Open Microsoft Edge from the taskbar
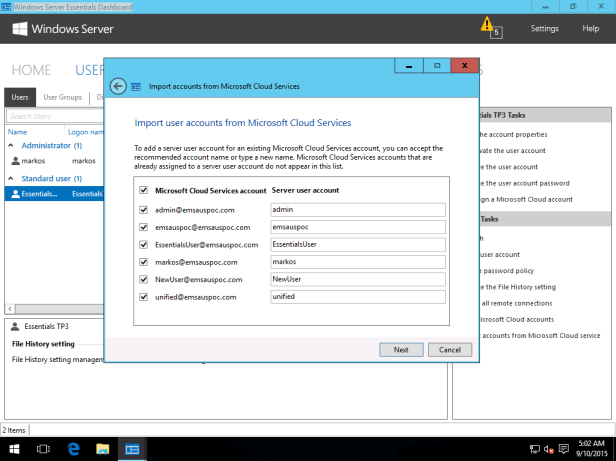Image resolution: width=616 pixels, height=461 pixels. pos(71,449)
